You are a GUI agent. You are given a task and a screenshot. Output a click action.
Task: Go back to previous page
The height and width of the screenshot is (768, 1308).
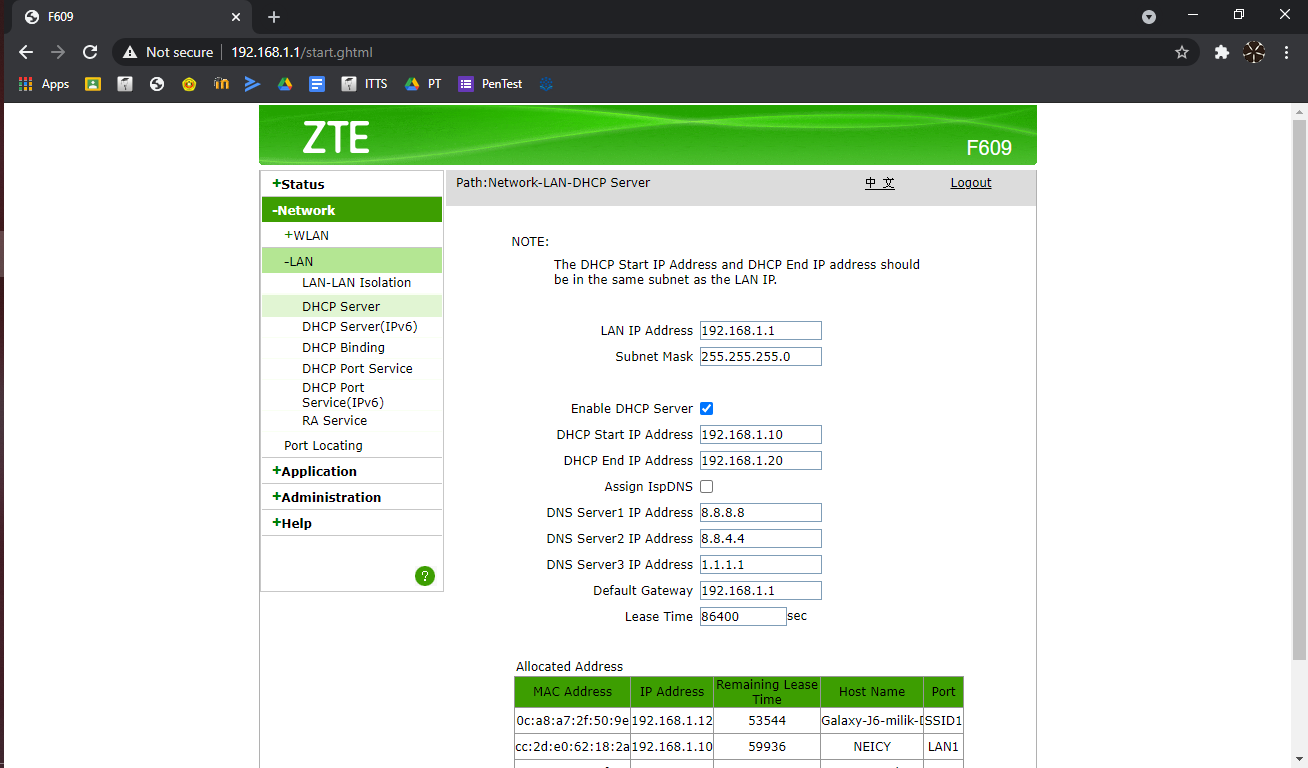pos(26,52)
